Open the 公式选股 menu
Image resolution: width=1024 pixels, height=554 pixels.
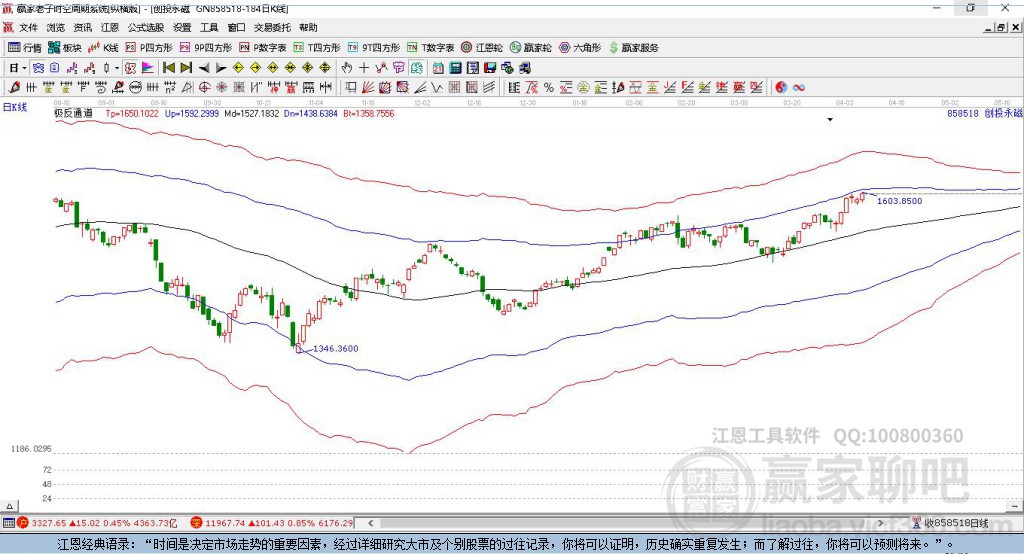tap(146, 27)
